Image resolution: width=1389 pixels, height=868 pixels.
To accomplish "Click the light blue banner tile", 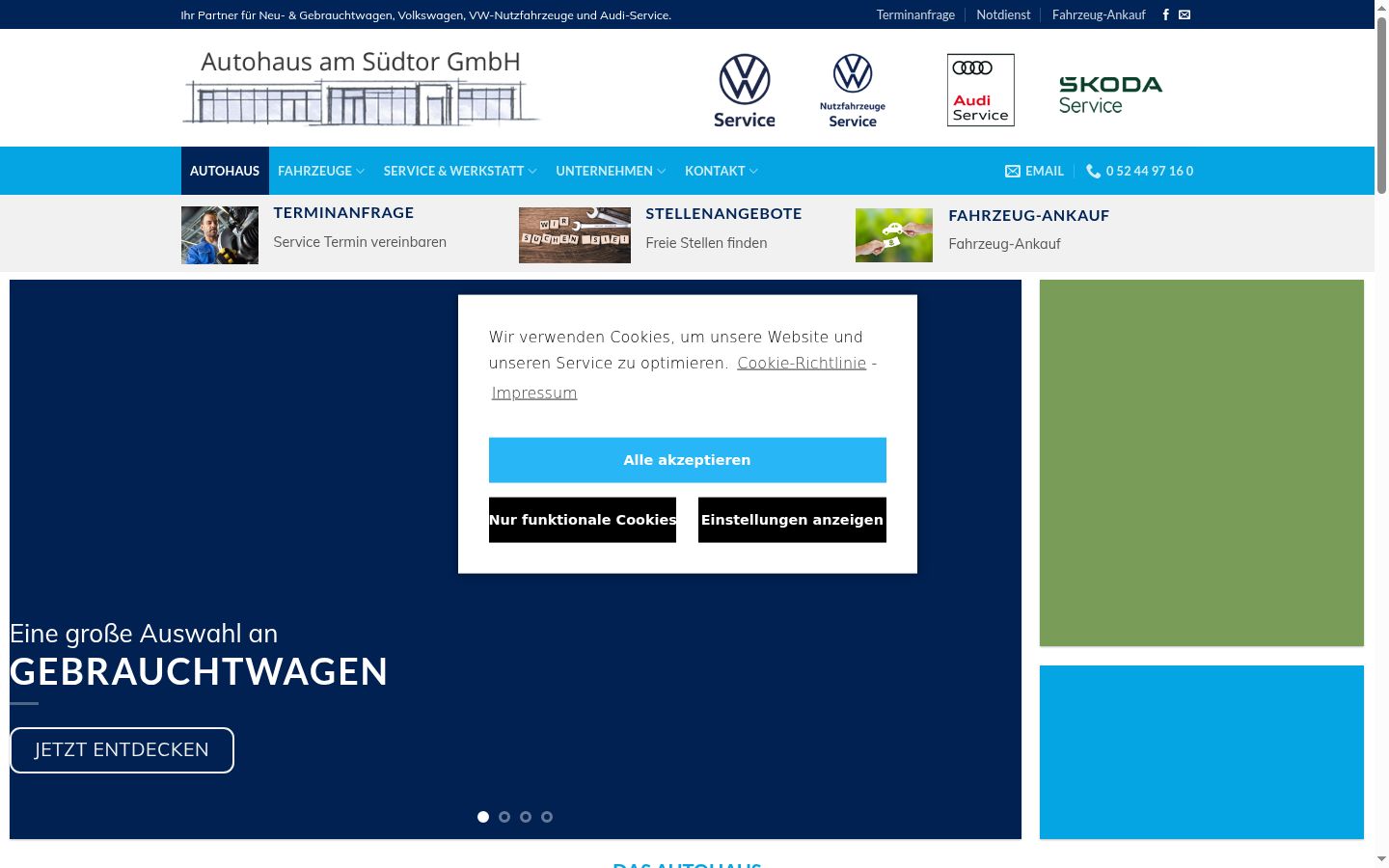I will click(x=1202, y=752).
